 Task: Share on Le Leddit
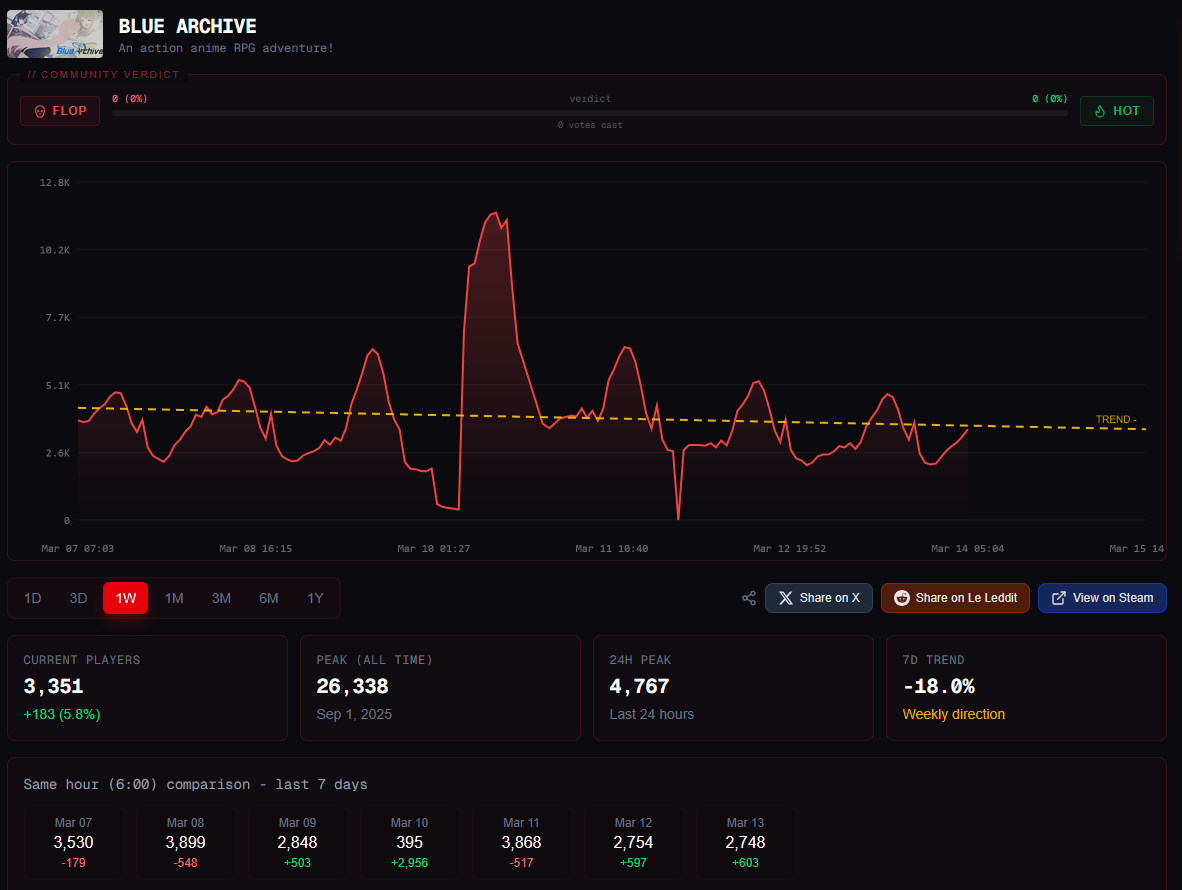coord(955,598)
